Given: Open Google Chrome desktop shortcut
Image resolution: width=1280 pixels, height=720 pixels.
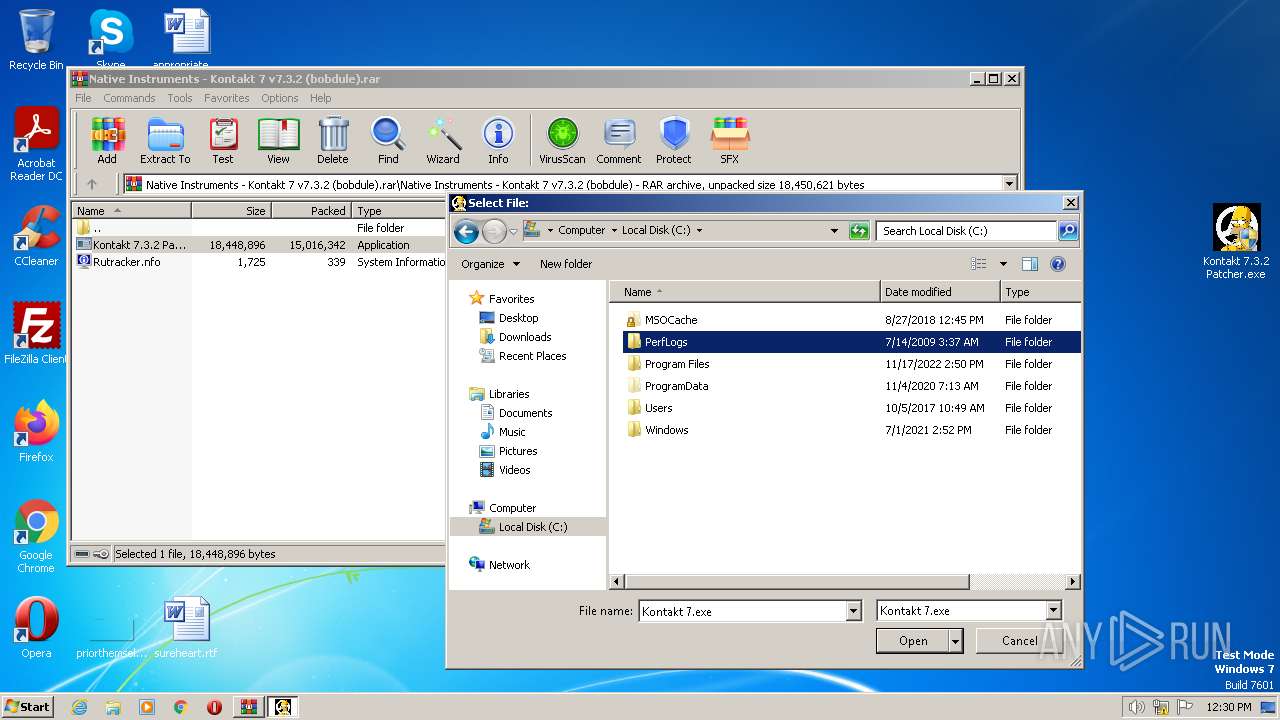Looking at the screenshot, I should 36,537.
